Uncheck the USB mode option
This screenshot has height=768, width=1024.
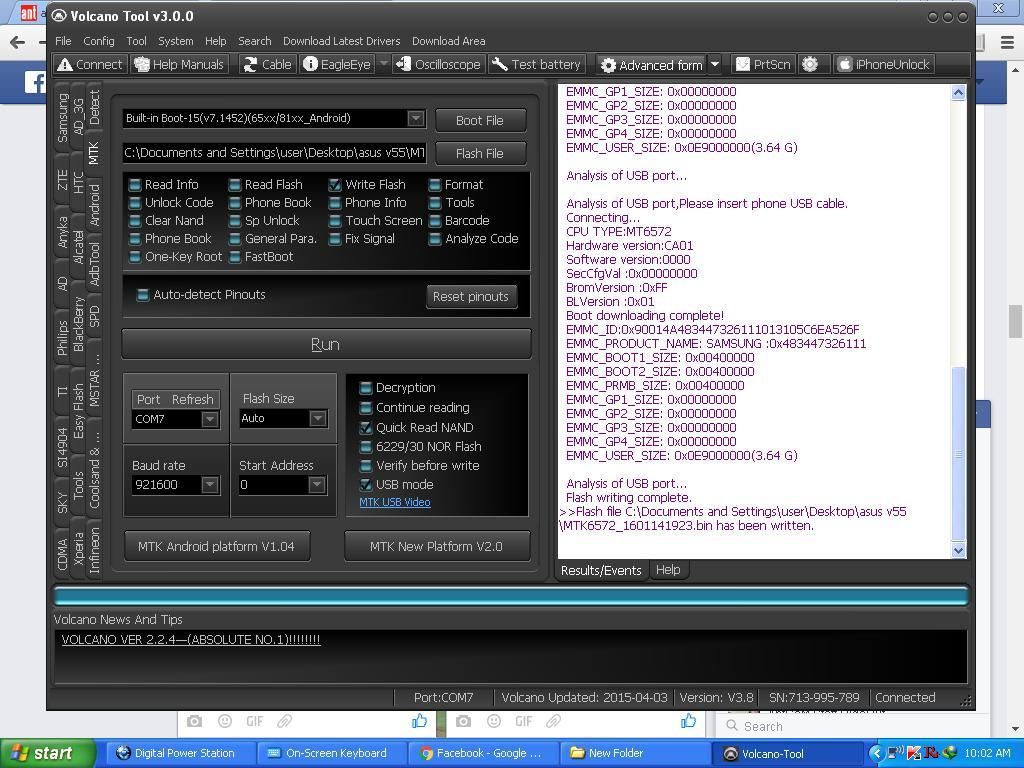(366, 485)
